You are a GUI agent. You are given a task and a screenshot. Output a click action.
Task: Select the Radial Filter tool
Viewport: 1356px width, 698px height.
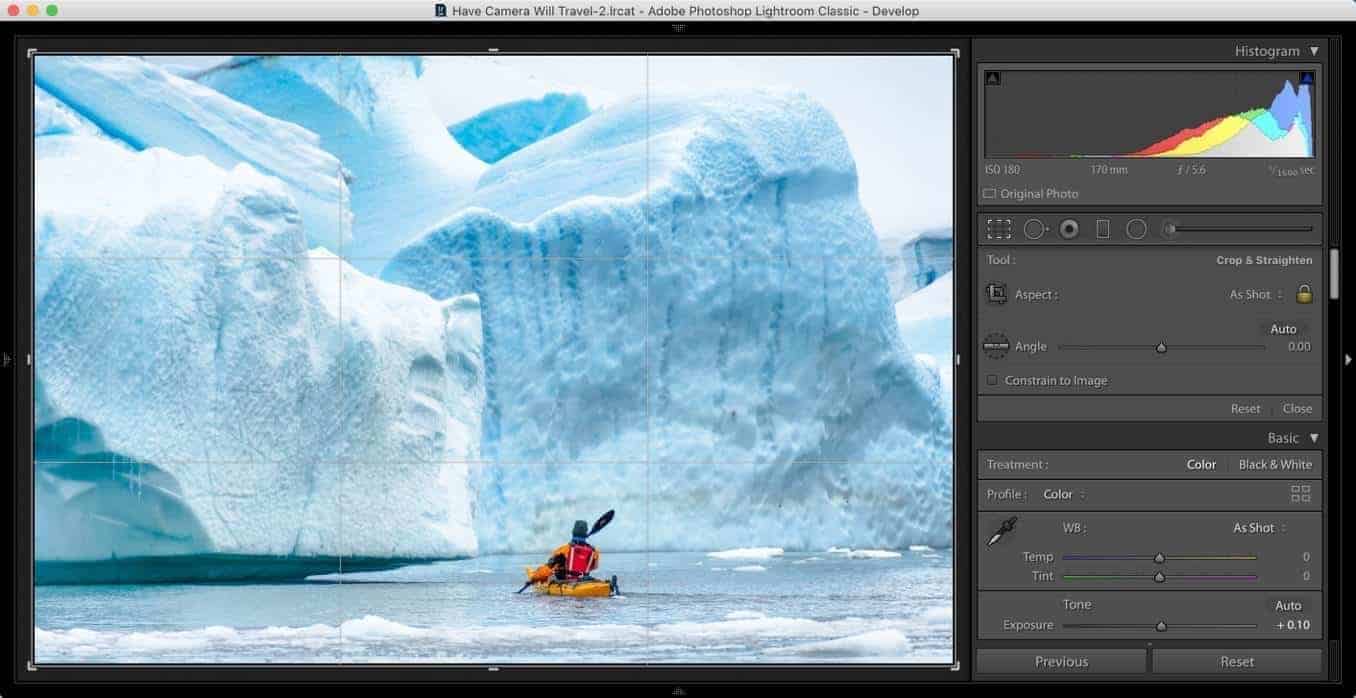click(1136, 229)
